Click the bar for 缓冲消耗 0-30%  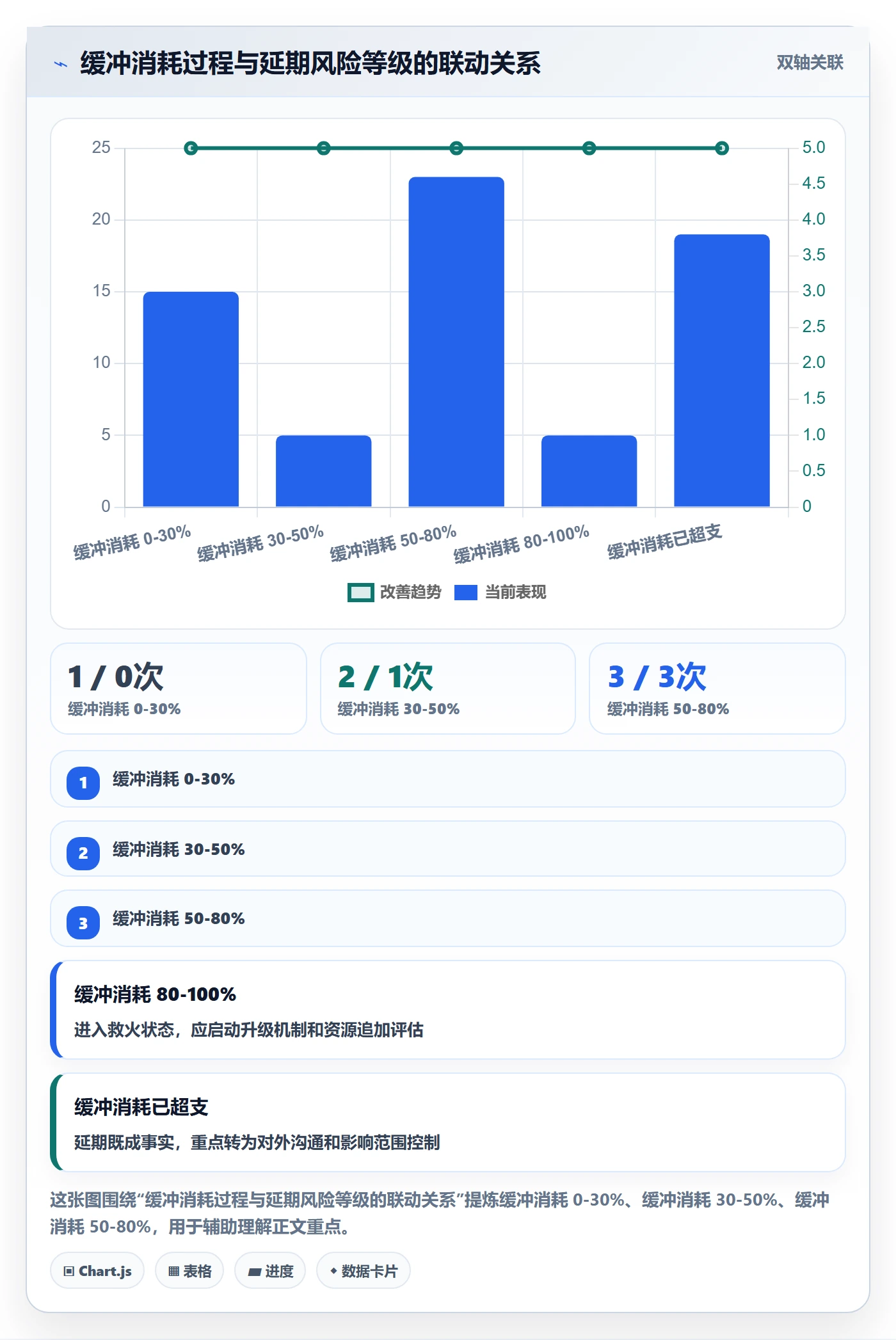point(191,399)
